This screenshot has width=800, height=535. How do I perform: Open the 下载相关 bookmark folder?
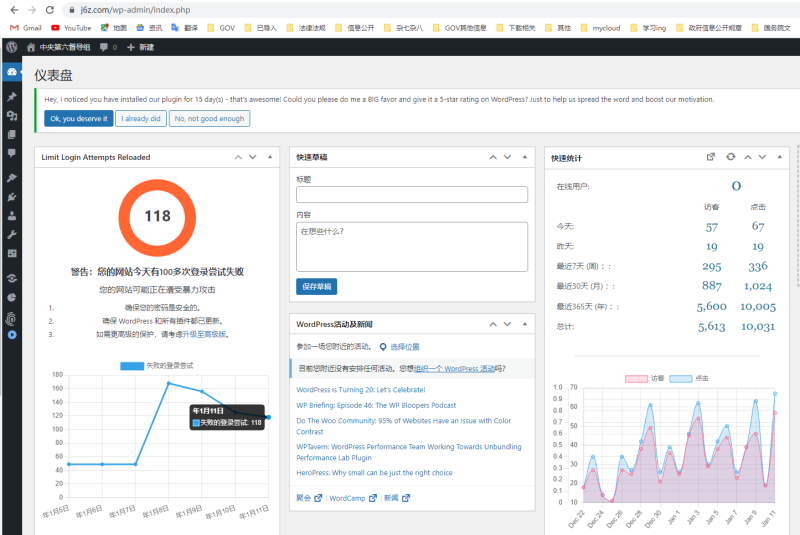pos(516,28)
